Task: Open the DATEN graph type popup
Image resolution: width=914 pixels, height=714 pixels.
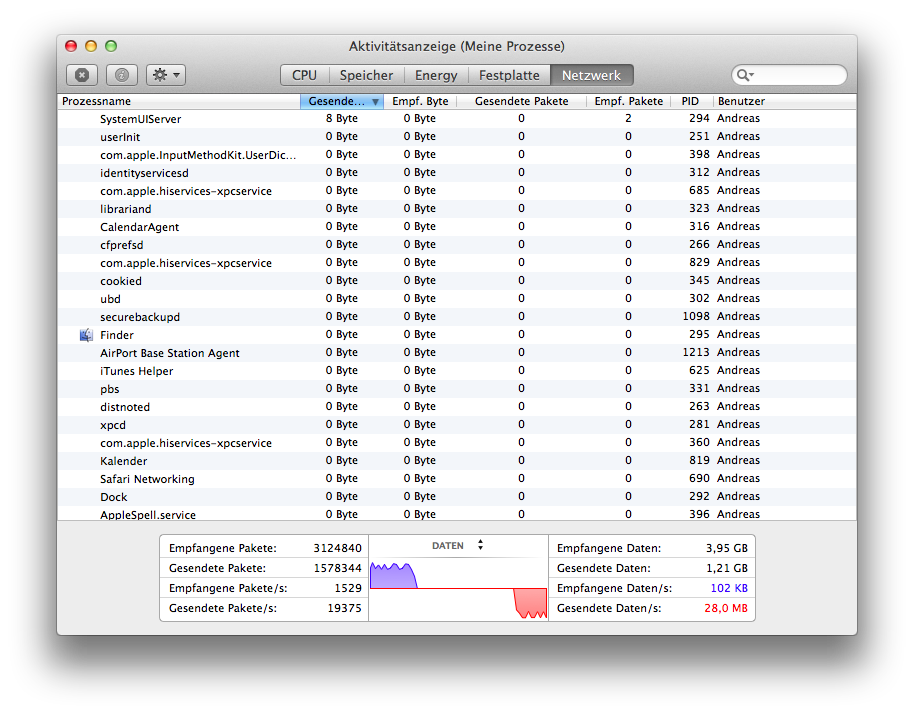Action: [x=458, y=546]
